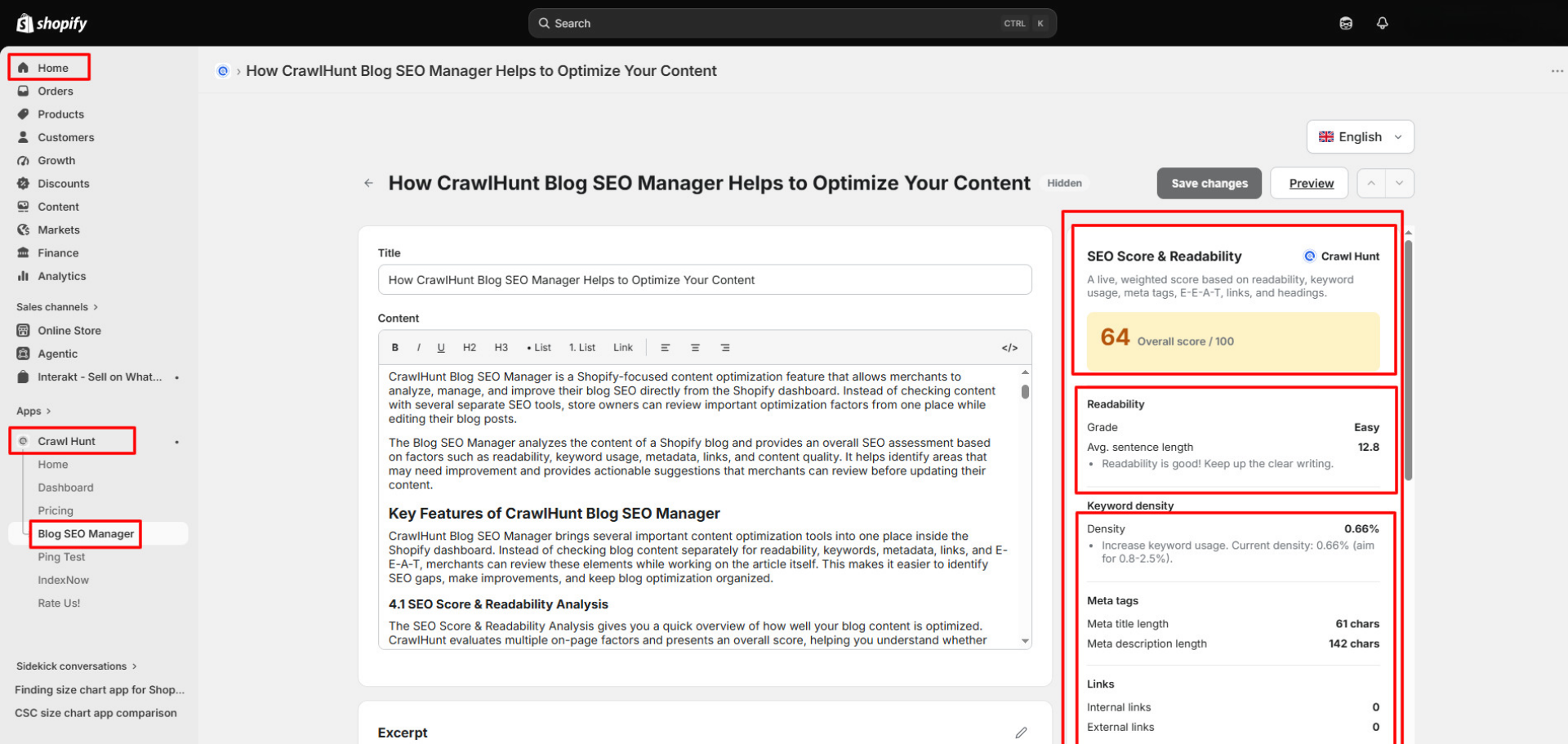Click the SEO panel scrollbar
This screenshot has height=744, width=1568.
1408,359
